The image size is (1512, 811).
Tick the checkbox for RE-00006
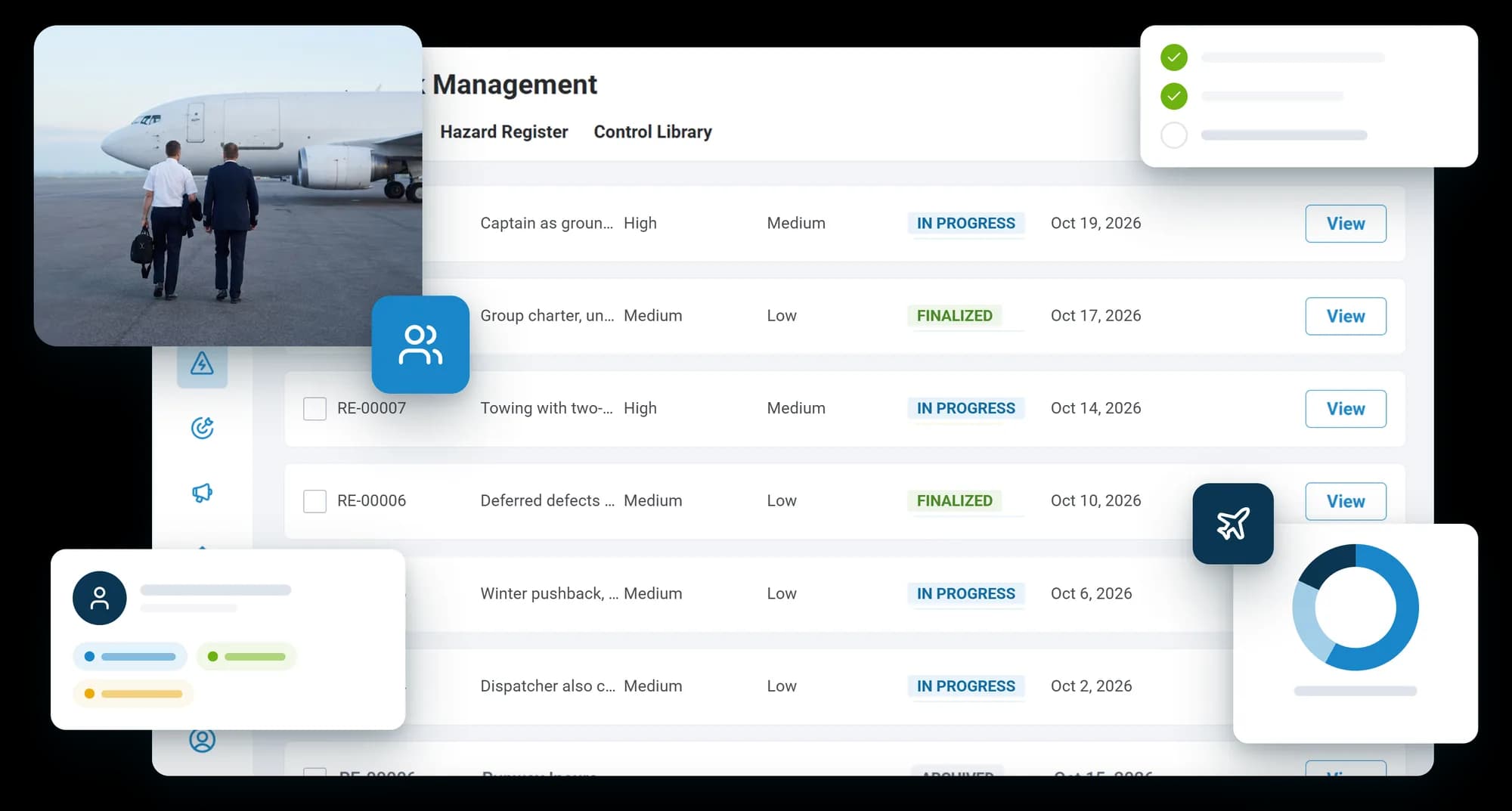pos(314,501)
